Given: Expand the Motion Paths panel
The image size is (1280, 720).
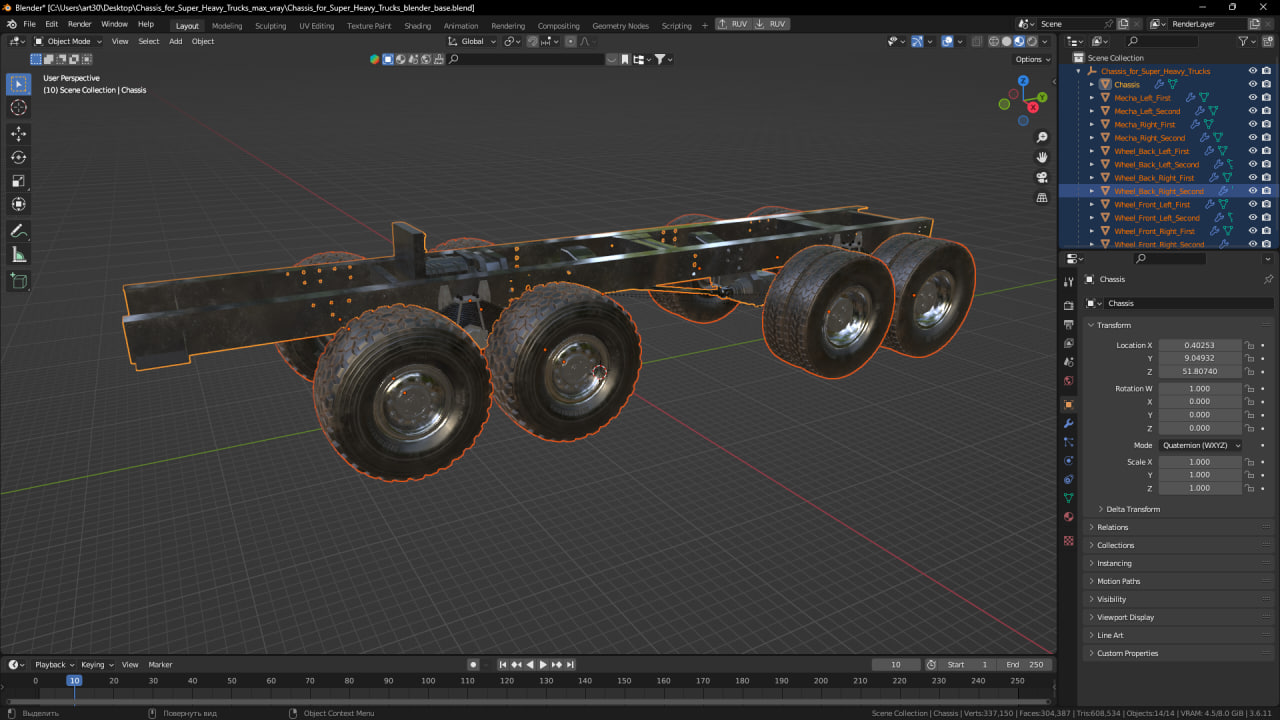Looking at the screenshot, I should click(1091, 581).
